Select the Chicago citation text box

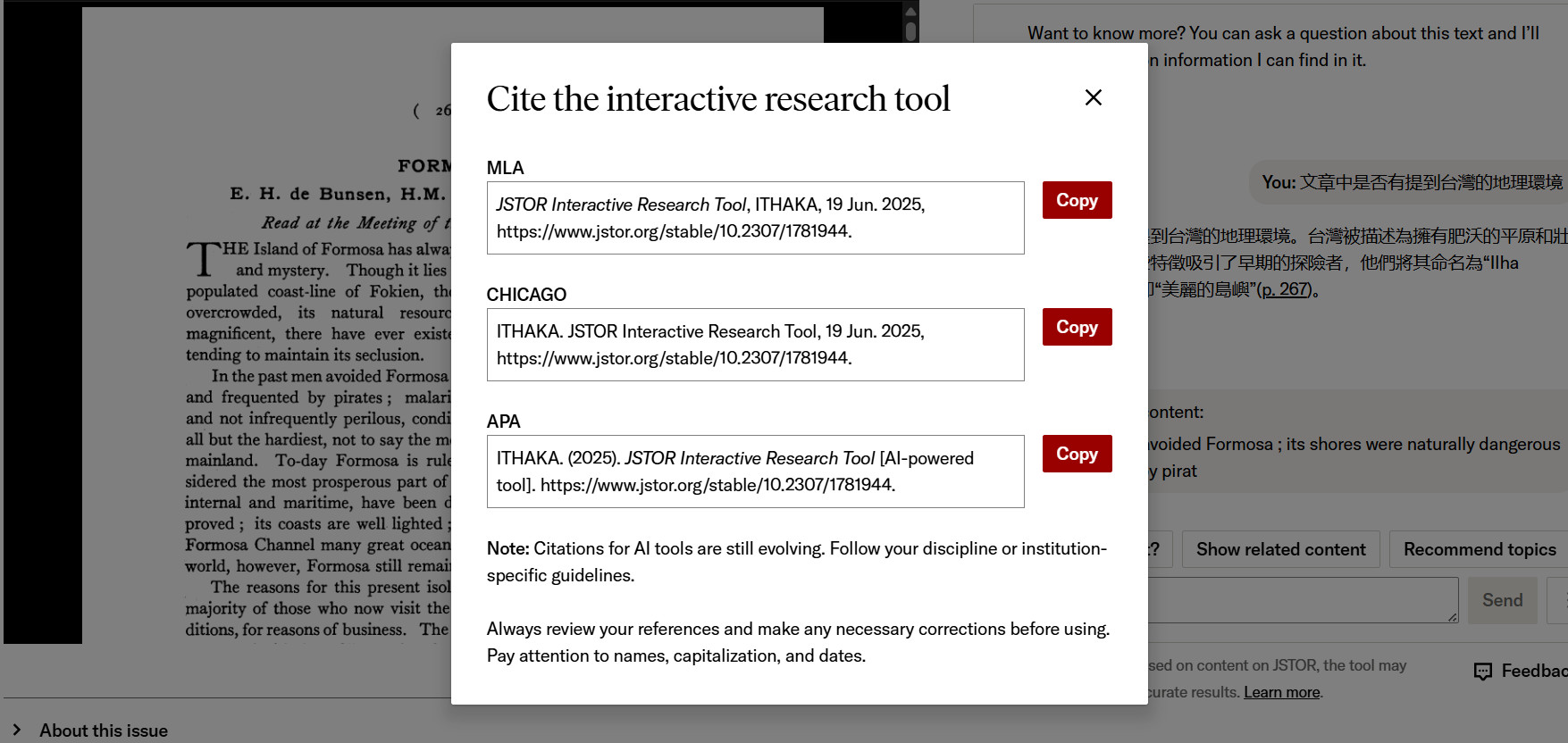click(x=755, y=345)
